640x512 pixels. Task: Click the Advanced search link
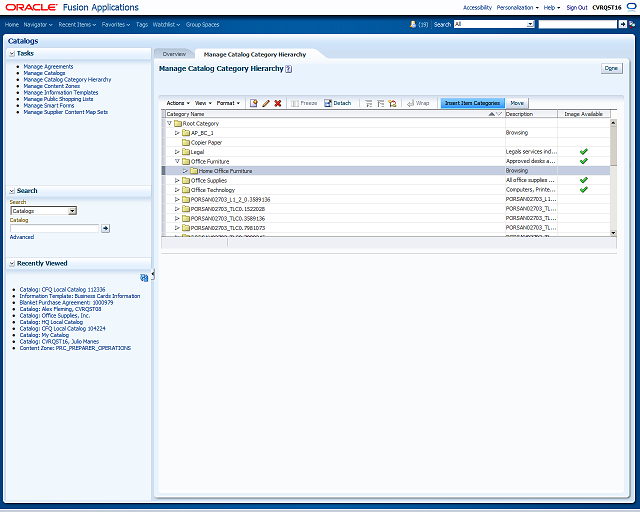pos(22,237)
